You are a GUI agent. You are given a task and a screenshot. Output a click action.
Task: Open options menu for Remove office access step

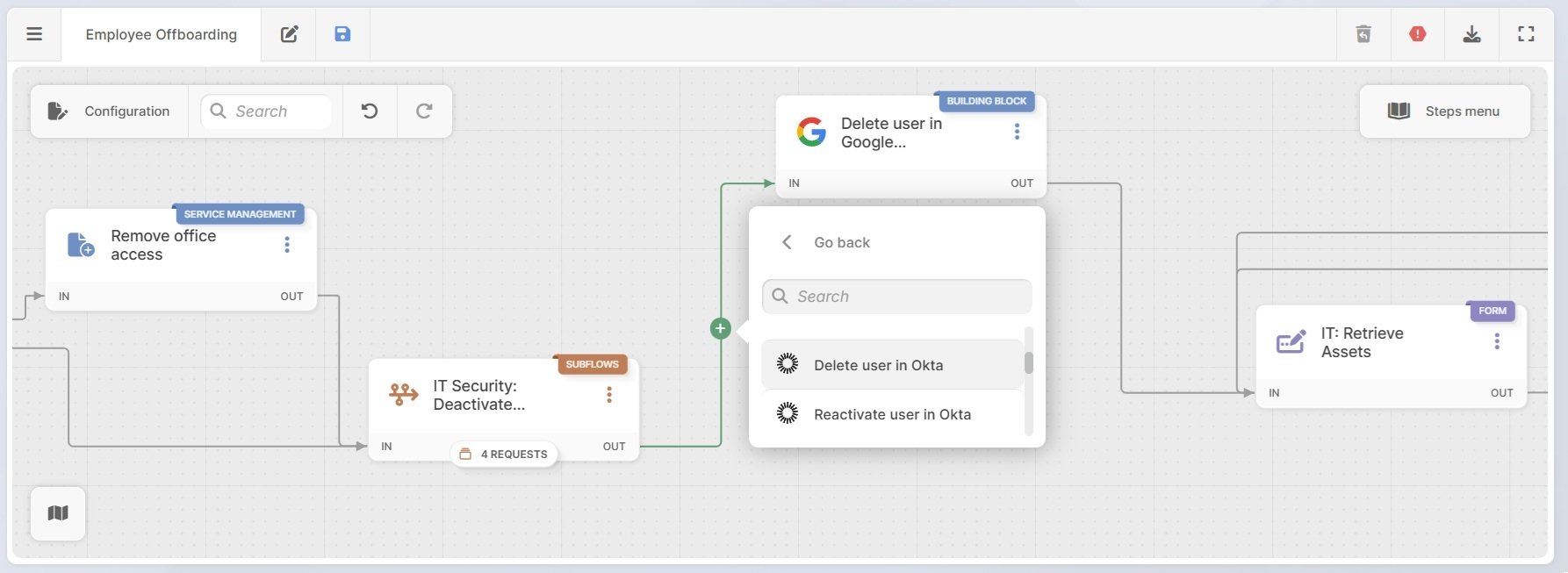287,245
